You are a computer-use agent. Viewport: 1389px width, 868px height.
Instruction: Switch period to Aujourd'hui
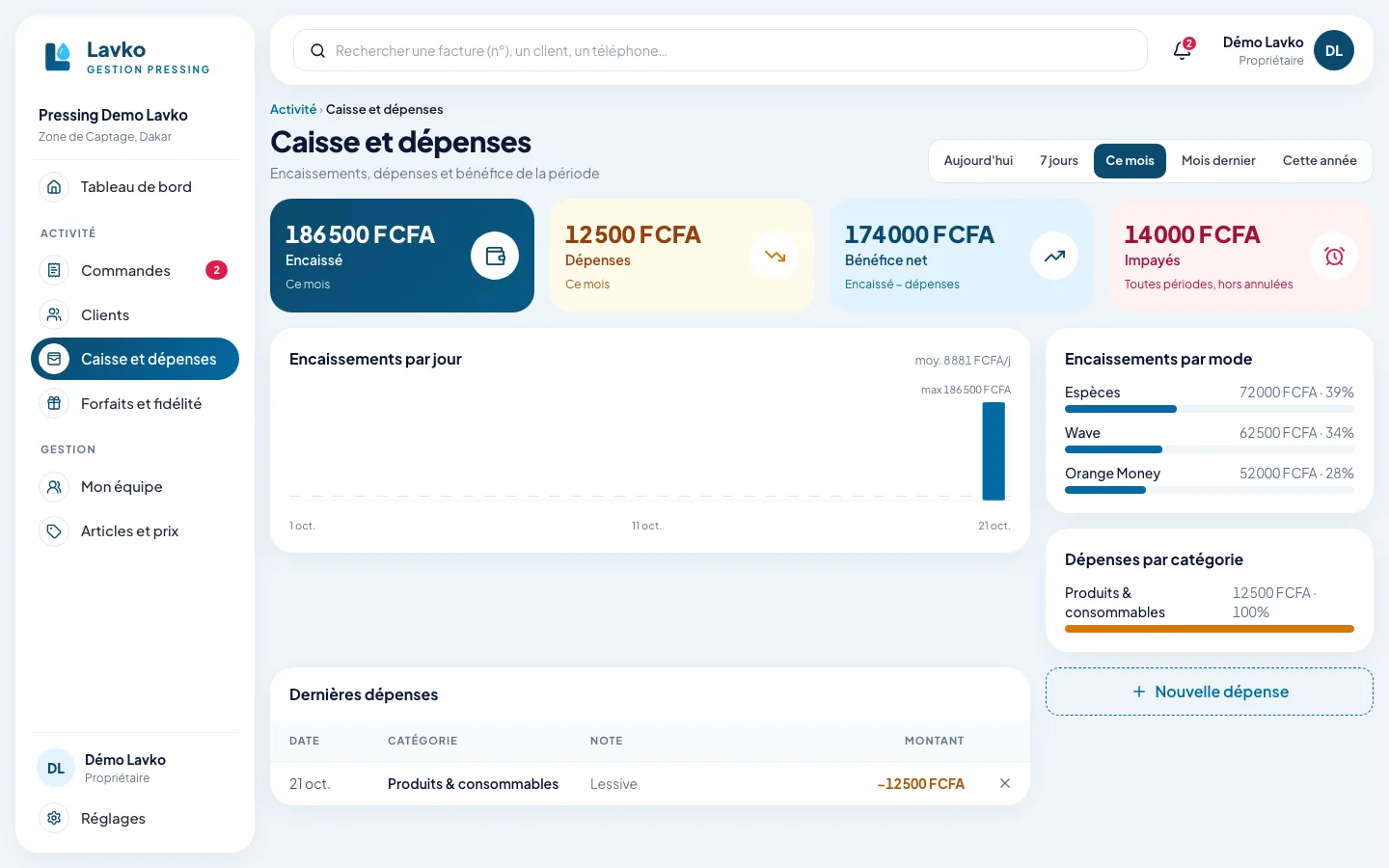(x=978, y=161)
